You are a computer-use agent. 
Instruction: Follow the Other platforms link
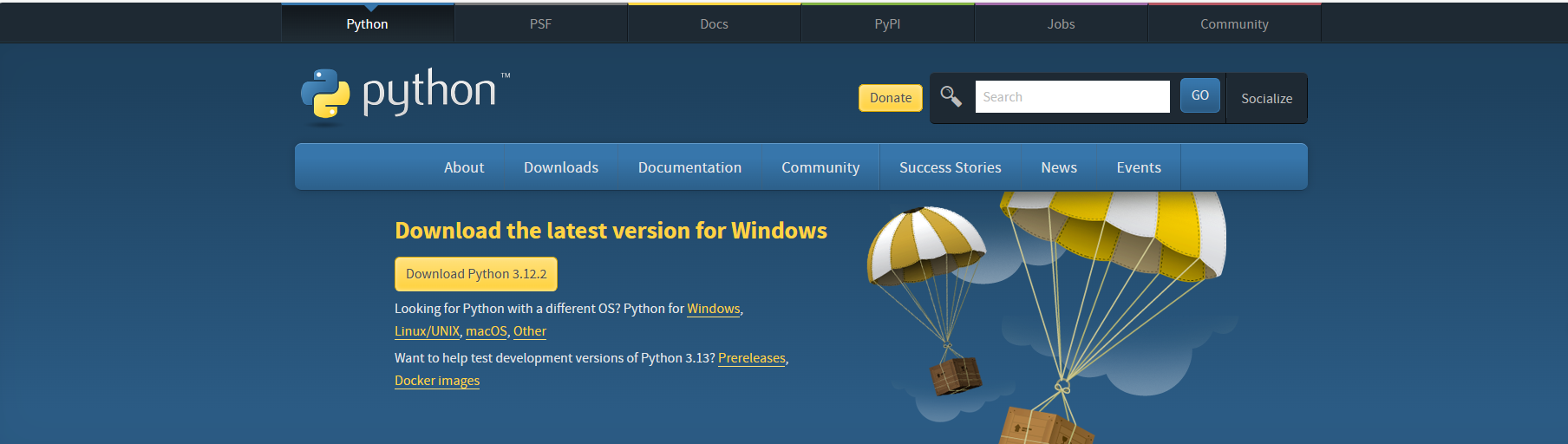(530, 331)
